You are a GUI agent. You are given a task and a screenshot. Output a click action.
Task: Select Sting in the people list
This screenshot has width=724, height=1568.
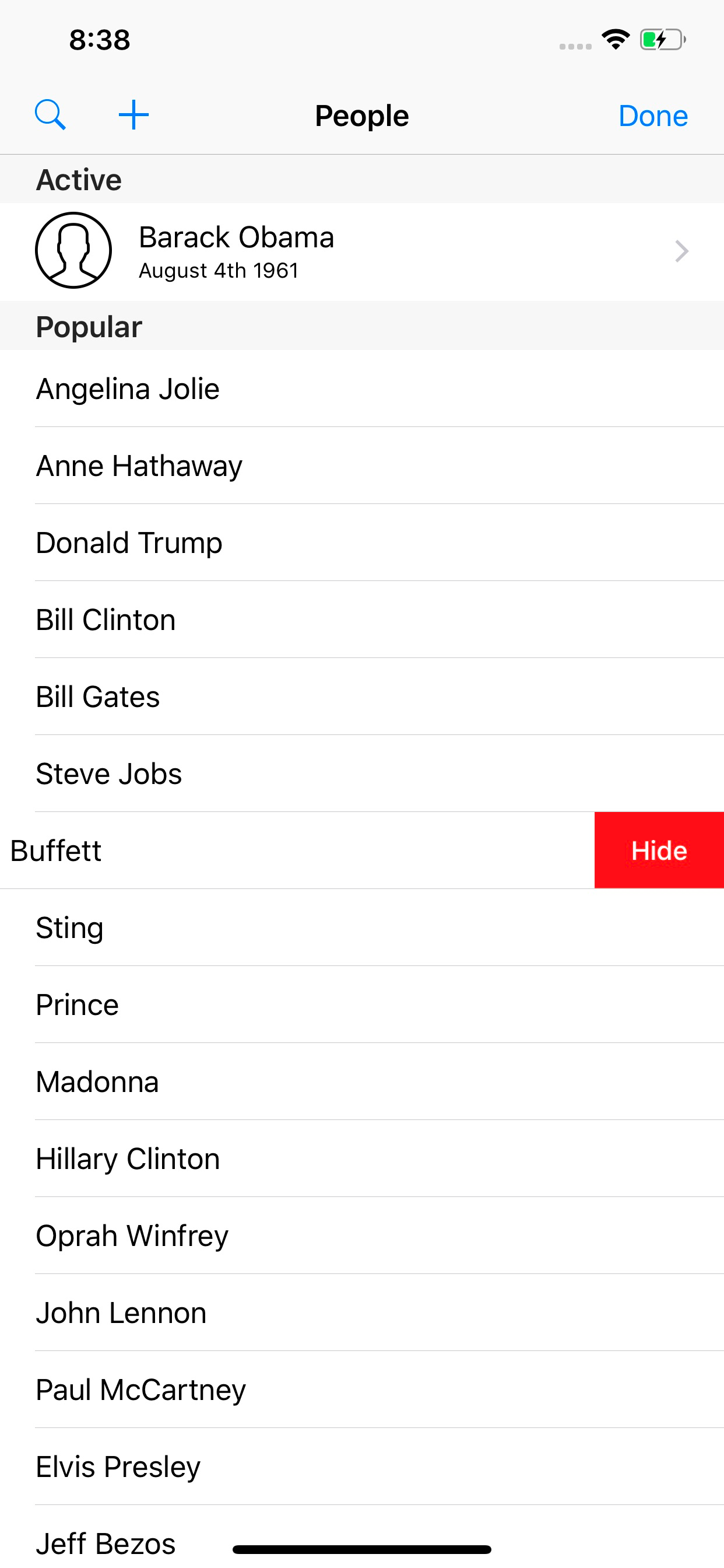tap(69, 928)
